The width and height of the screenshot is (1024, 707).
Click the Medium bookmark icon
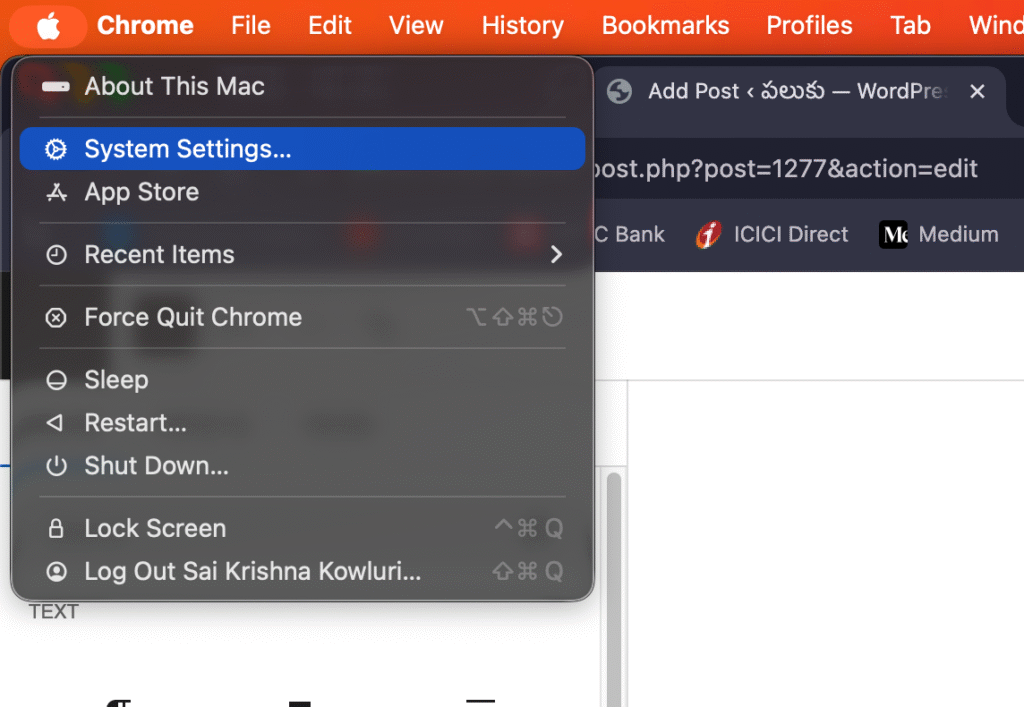893,234
